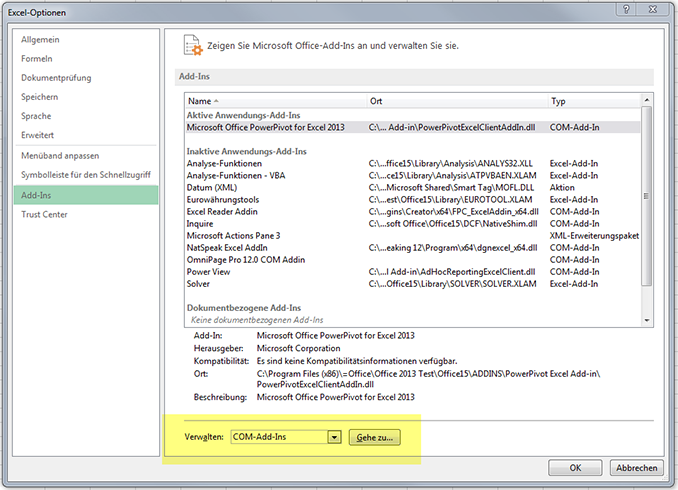This screenshot has height=490, width=678.
Task: Click the Dokumentbezogene Add-Ins heading
Action: (244, 308)
